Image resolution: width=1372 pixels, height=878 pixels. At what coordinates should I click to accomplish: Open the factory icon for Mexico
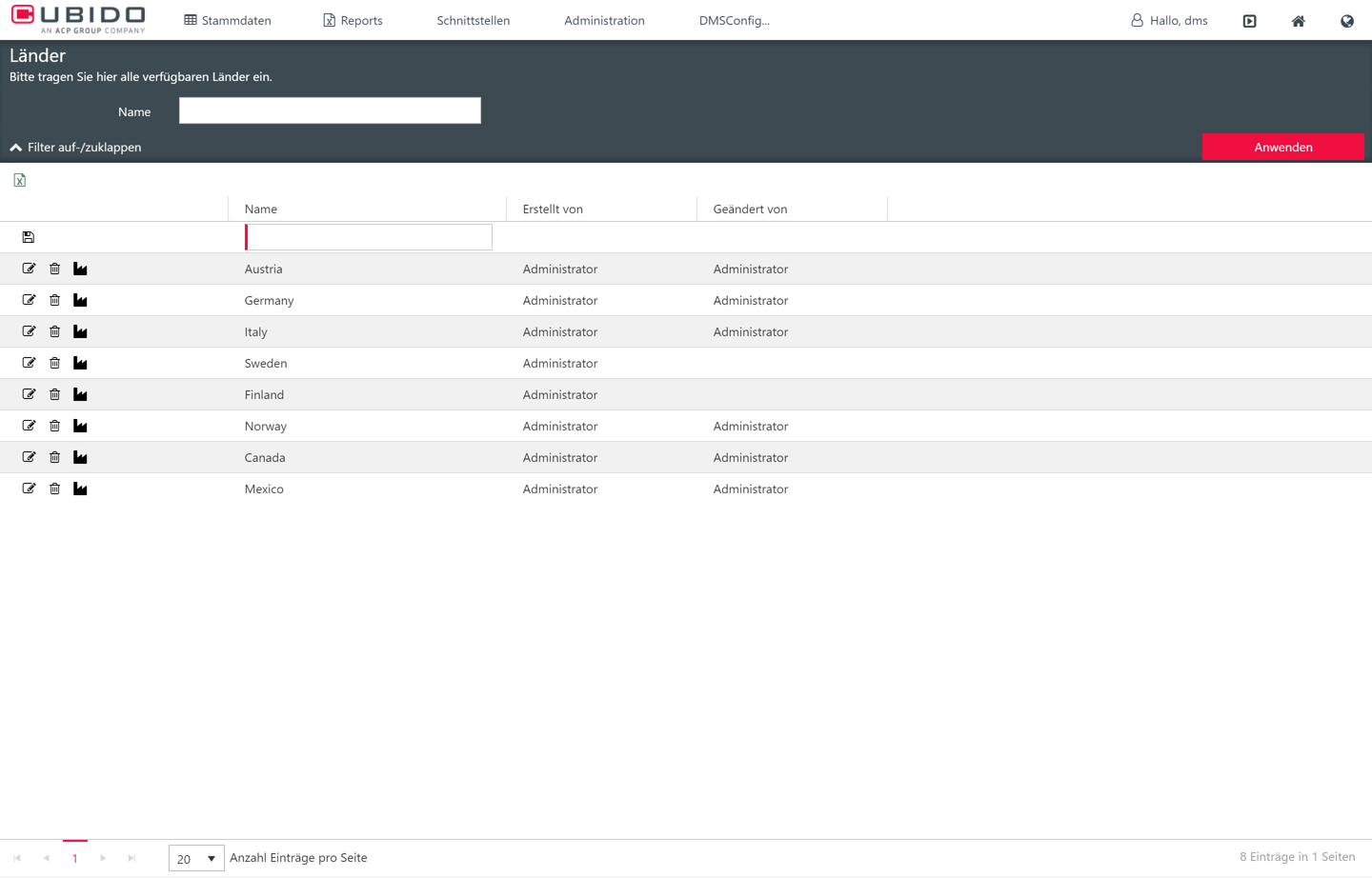(80, 489)
